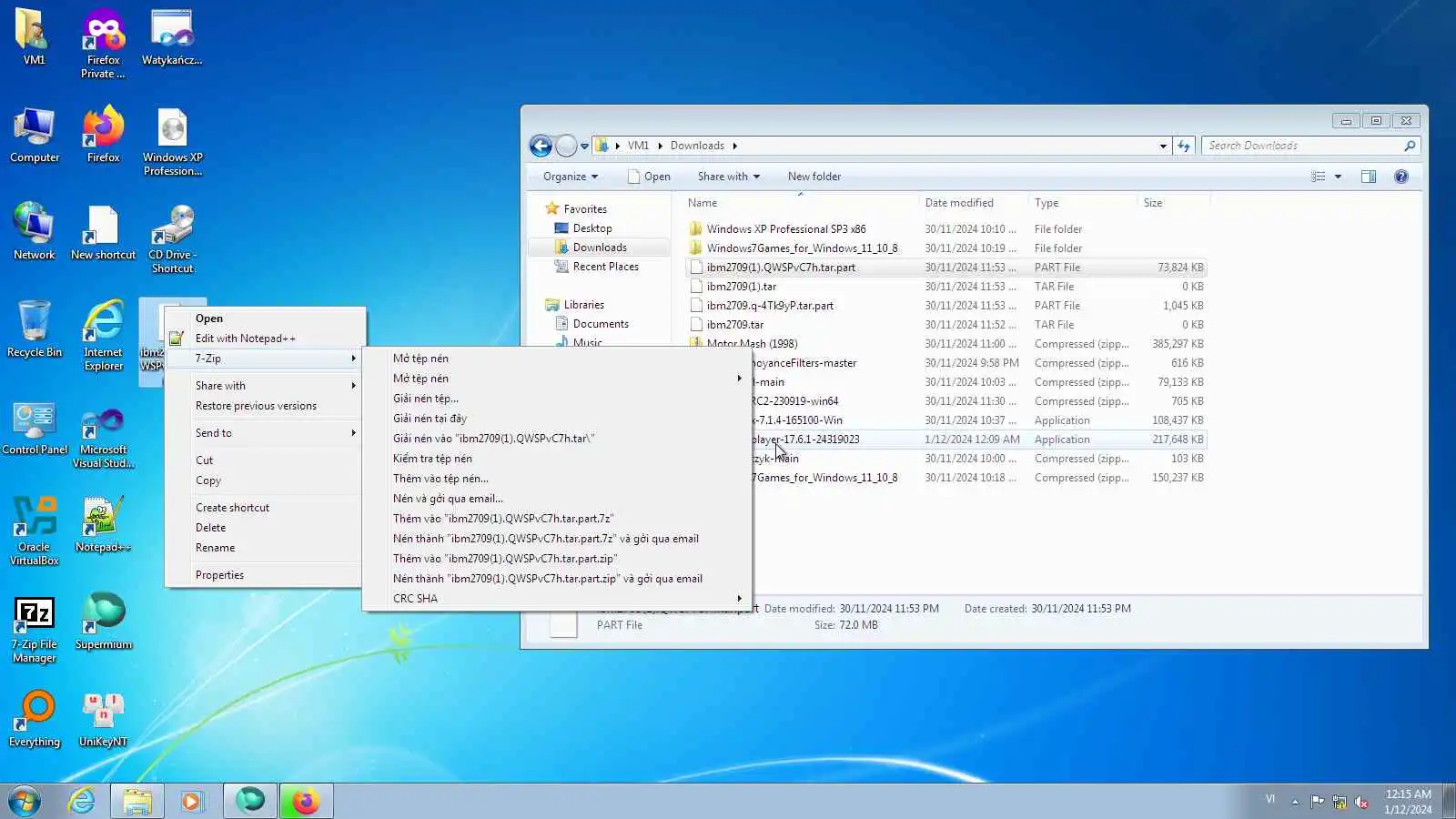Select Notepad++ desktop shortcut
This screenshot has height=819, width=1456.
pyautogui.click(x=103, y=525)
